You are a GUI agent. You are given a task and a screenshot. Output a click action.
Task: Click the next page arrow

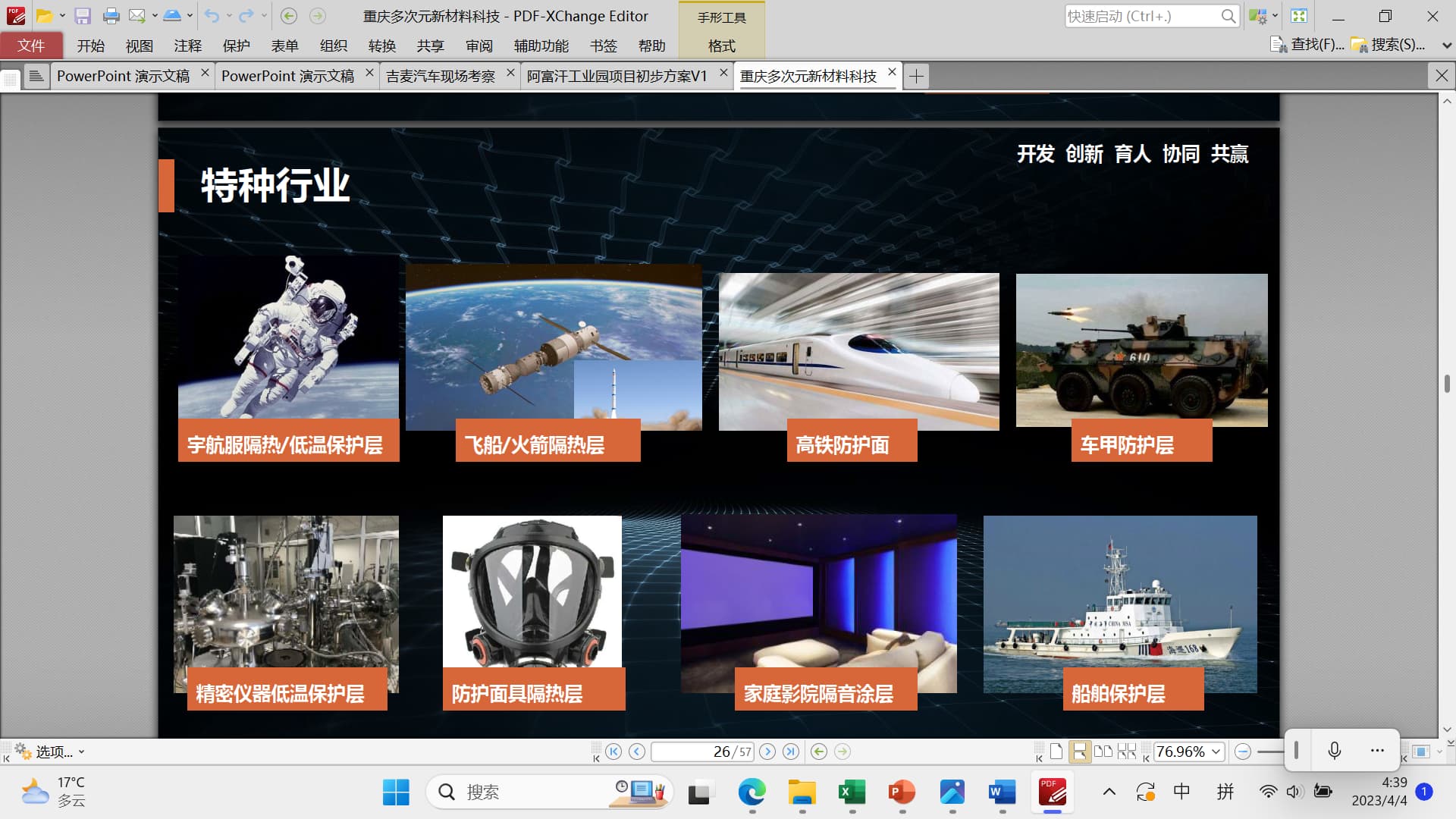[x=767, y=752]
